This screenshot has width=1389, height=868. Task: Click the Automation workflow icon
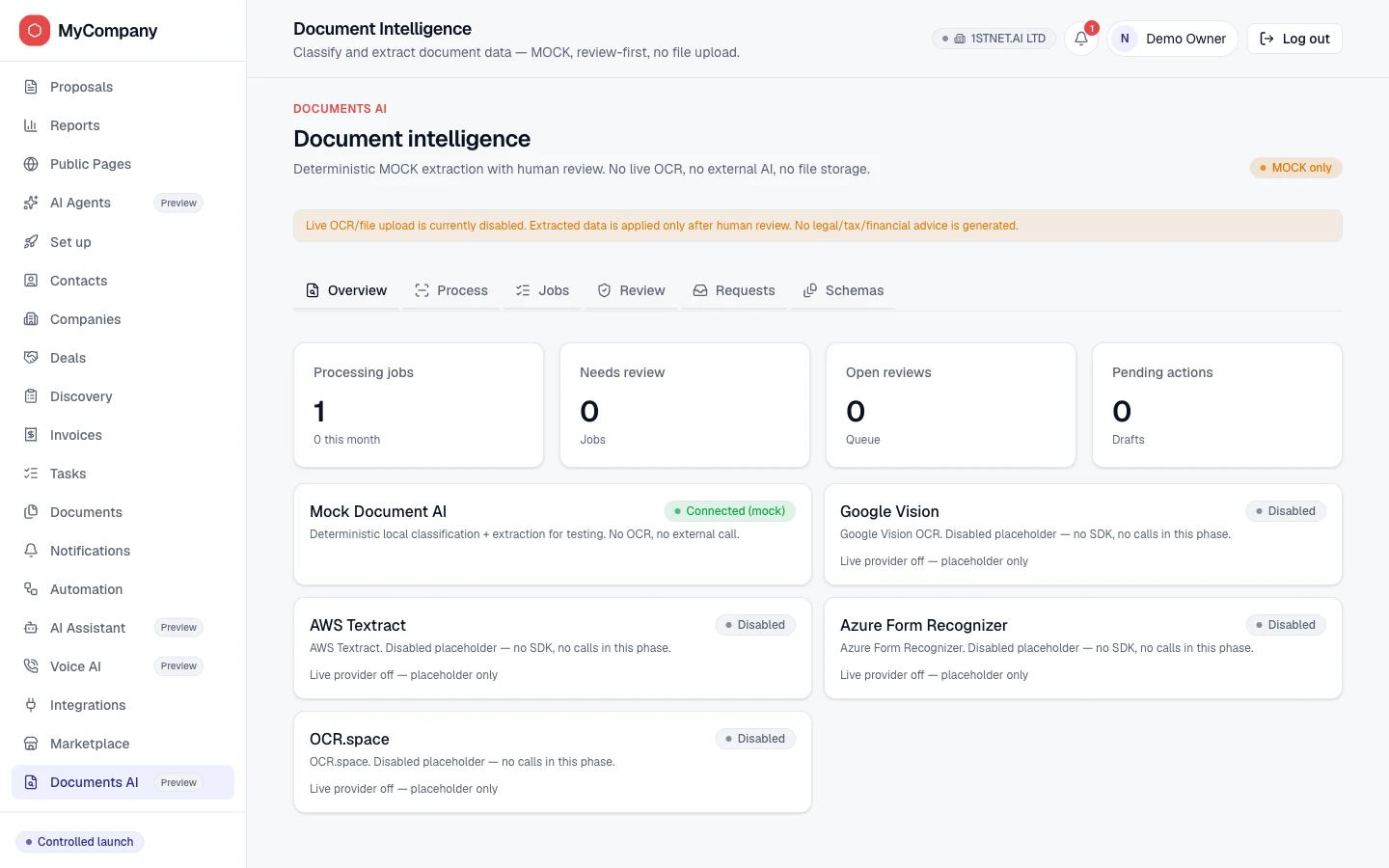pos(31,589)
